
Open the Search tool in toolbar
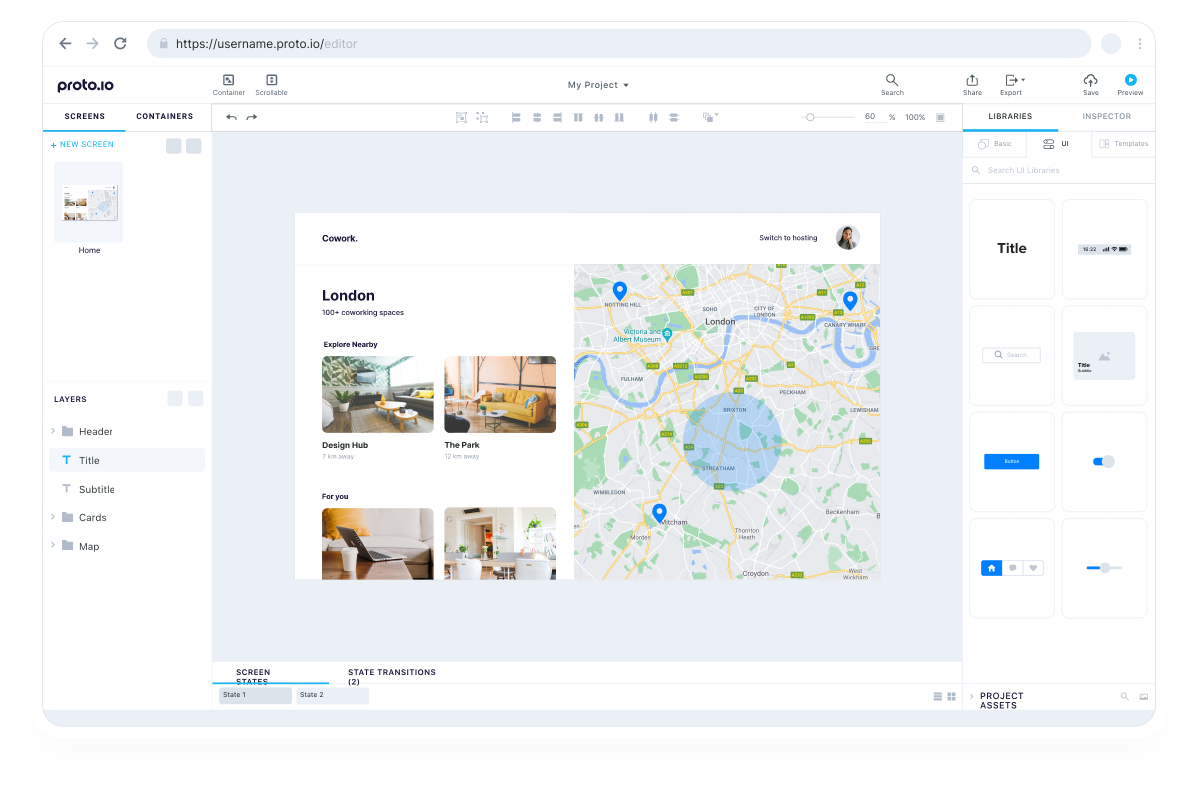(x=892, y=80)
